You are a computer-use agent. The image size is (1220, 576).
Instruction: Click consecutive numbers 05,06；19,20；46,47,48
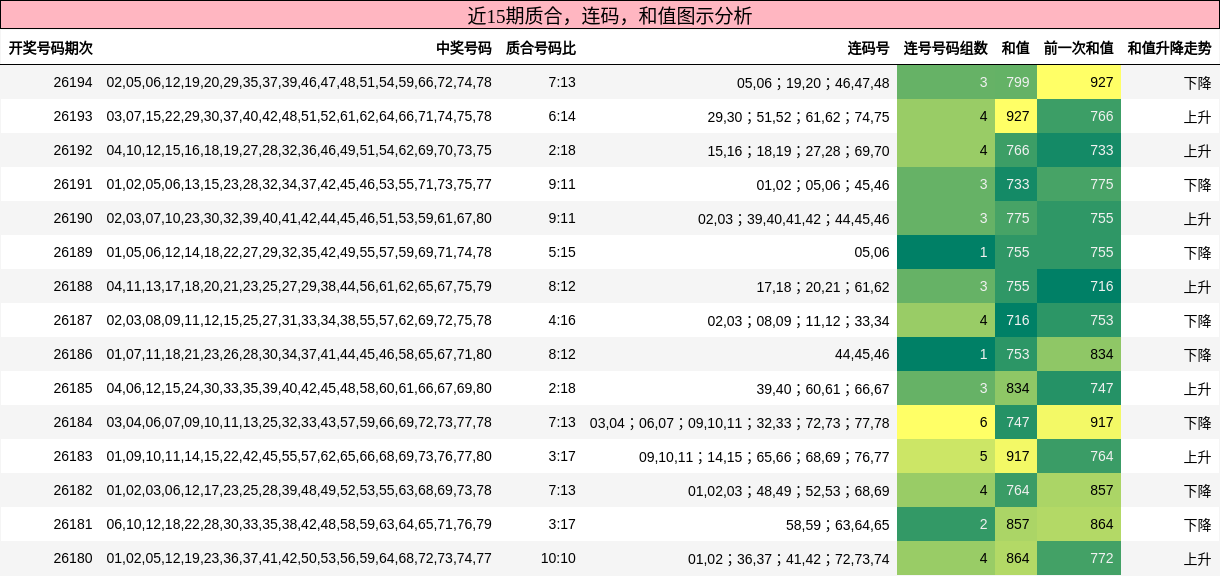(813, 82)
